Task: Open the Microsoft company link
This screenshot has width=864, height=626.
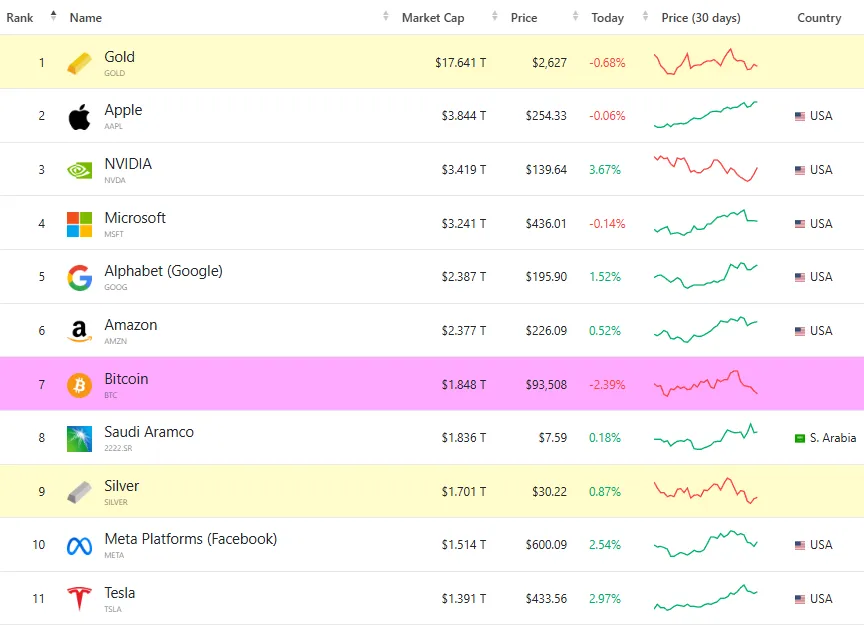Action: 135,218
